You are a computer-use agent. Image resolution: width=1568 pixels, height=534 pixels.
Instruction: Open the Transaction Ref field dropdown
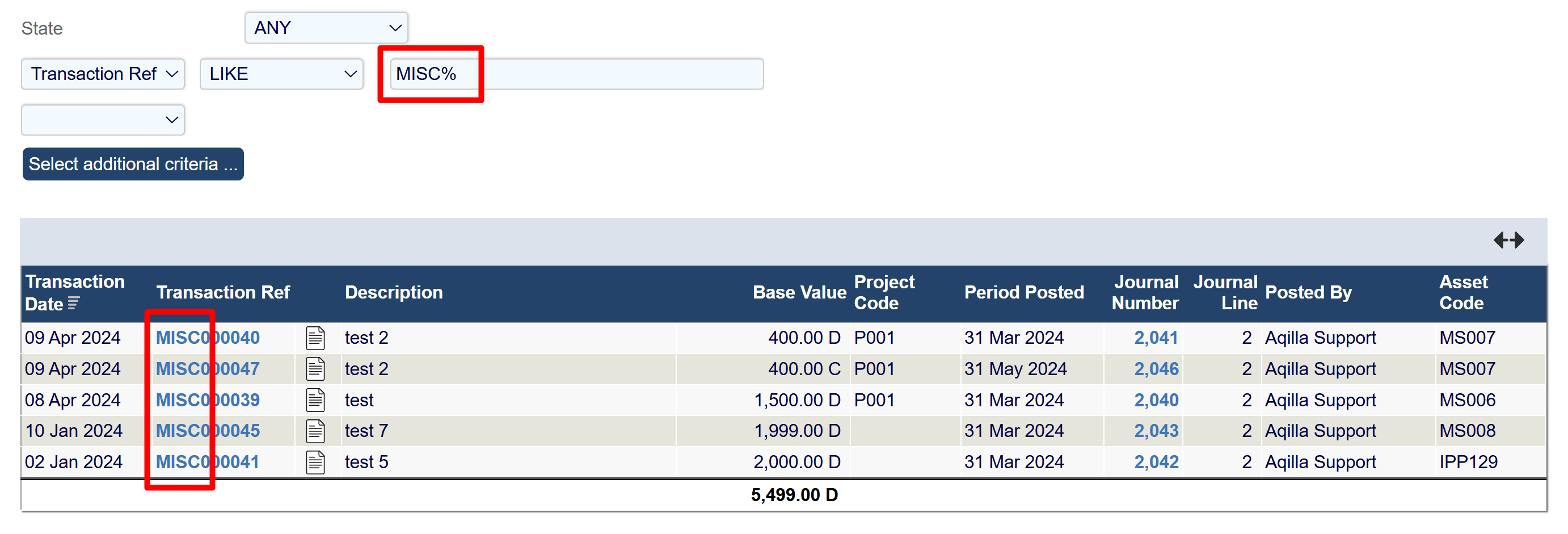click(x=103, y=74)
